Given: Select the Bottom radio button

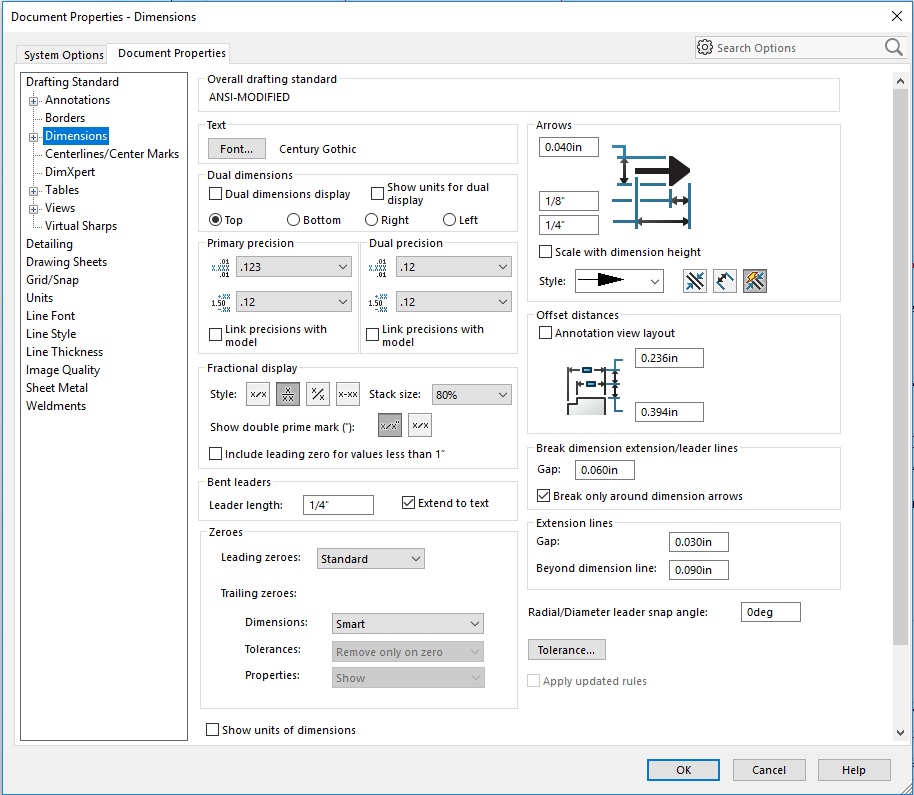Looking at the screenshot, I should coord(293,220).
